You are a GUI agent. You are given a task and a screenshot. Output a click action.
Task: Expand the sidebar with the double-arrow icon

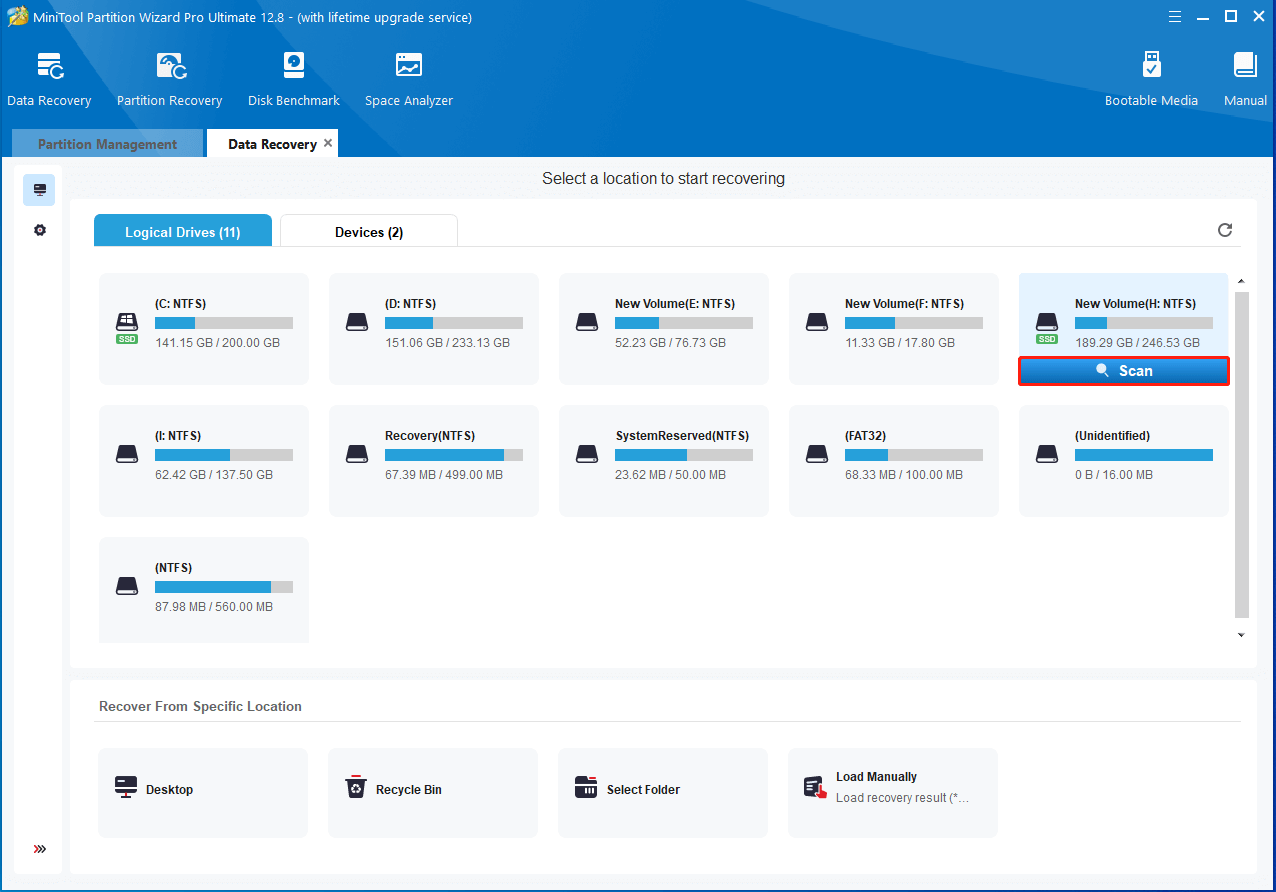click(x=40, y=849)
